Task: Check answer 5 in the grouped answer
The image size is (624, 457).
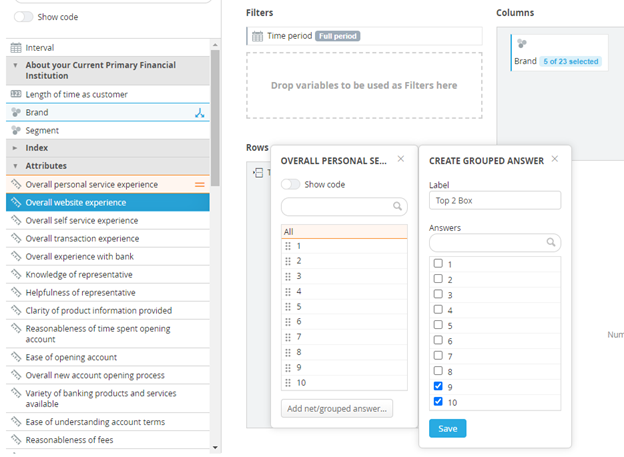Action: [x=438, y=325]
